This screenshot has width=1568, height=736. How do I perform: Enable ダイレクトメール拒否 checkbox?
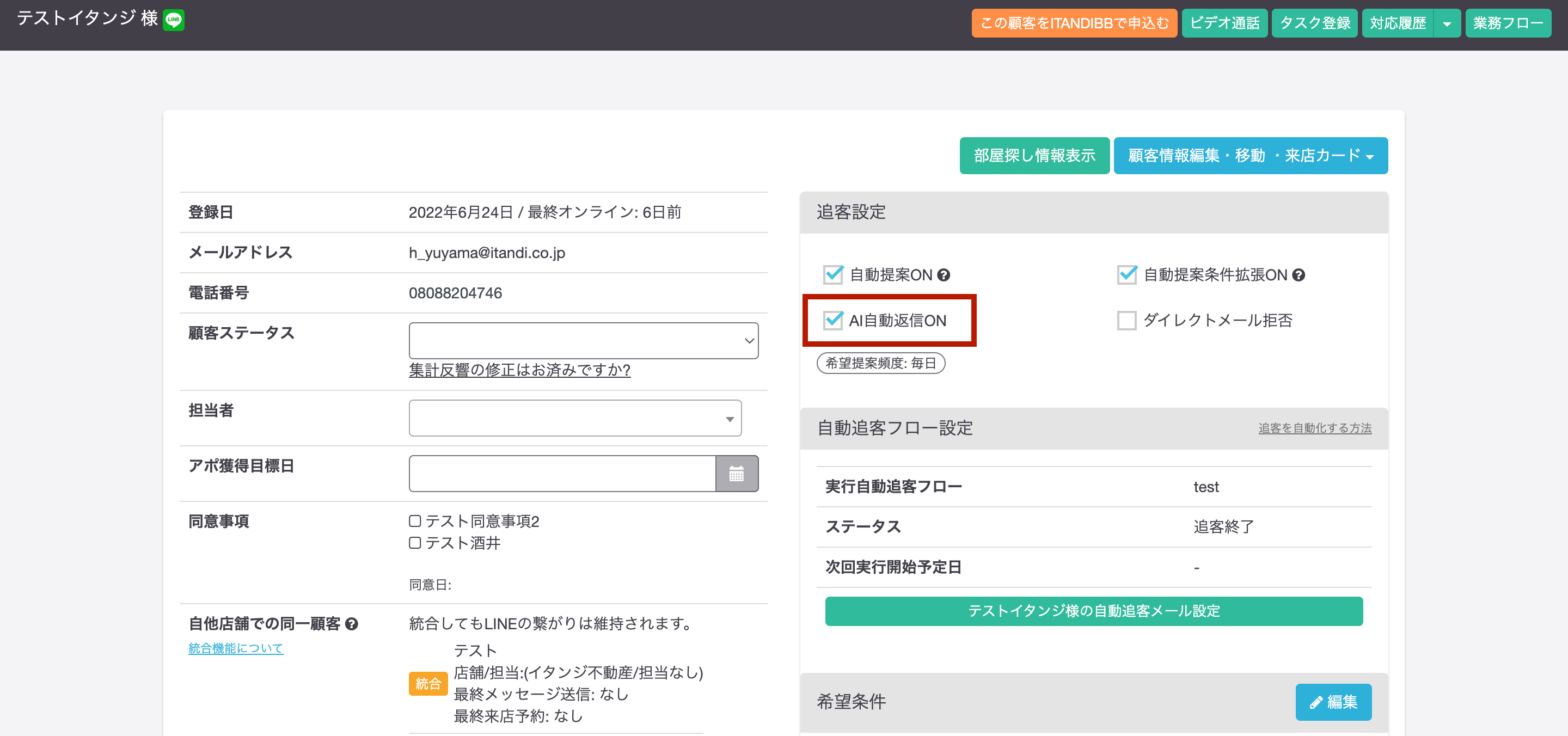1126,321
